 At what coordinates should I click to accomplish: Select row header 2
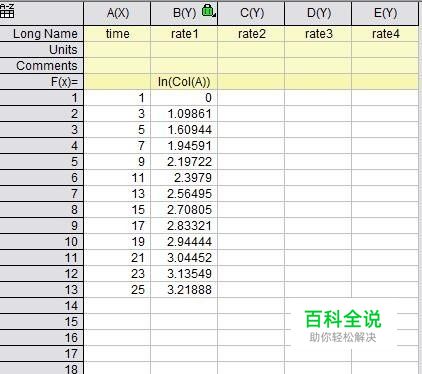pyautogui.click(x=41, y=114)
